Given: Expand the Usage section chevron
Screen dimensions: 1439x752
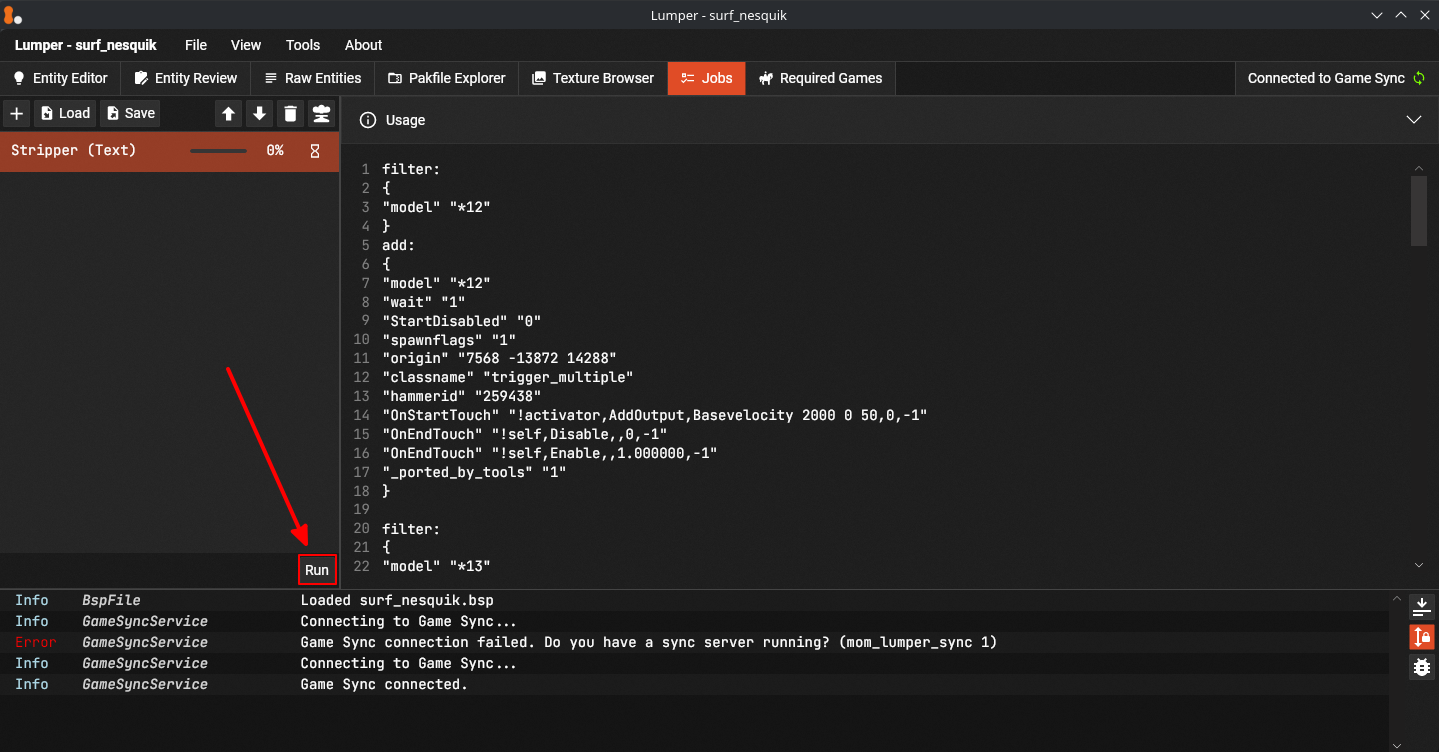Looking at the screenshot, I should point(1414,120).
